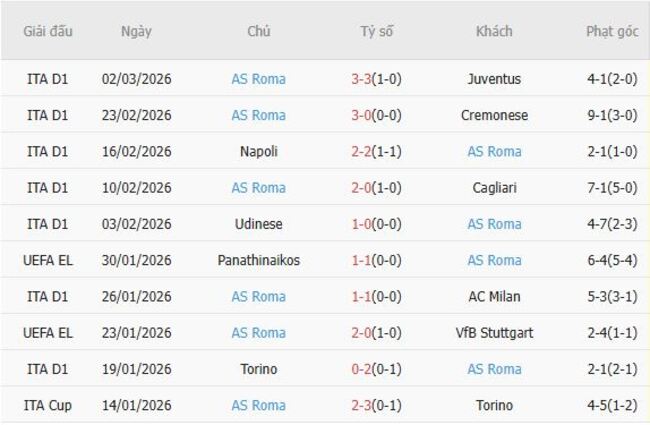This screenshot has height=425, width=650.
Task: Click the Panathinaikos team link
Action: 259,260
